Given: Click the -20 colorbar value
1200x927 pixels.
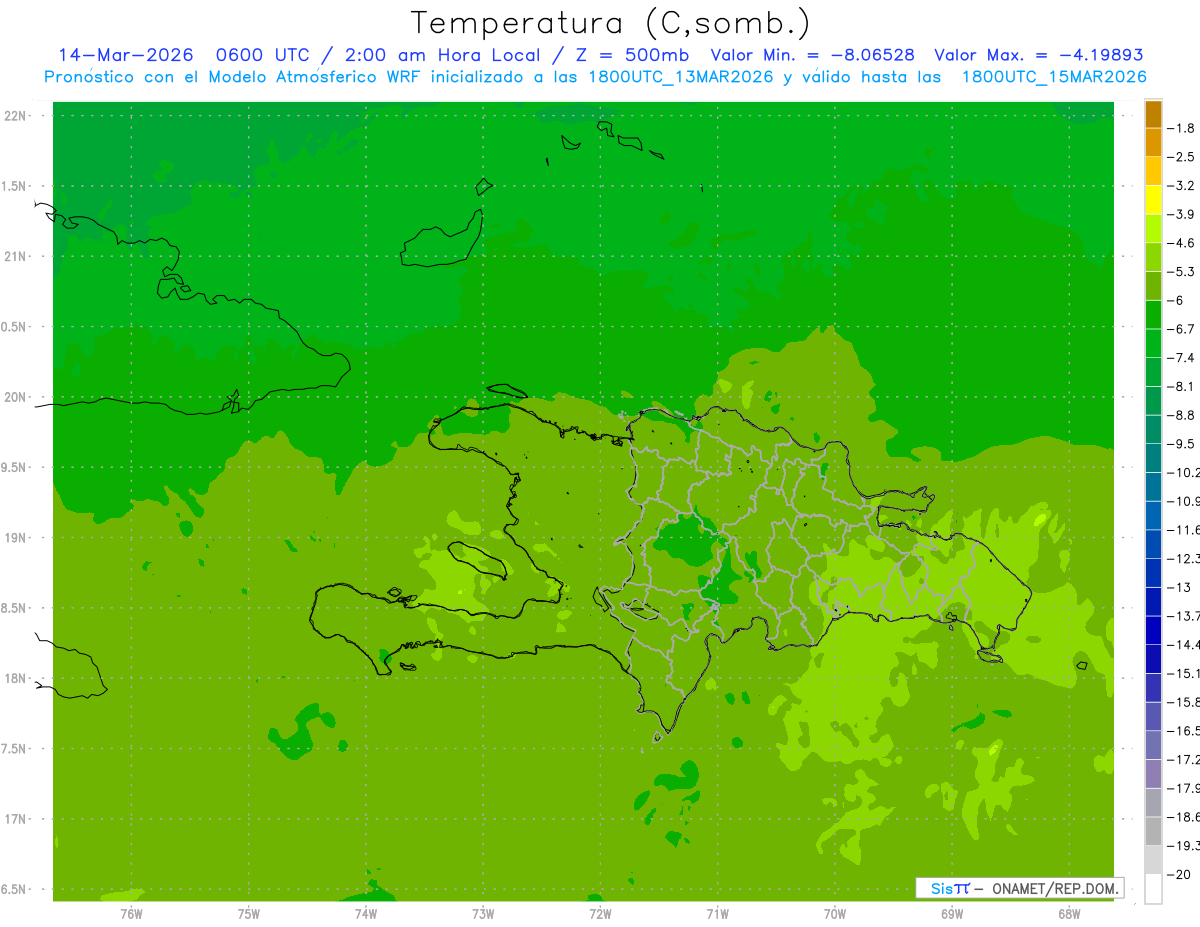Looking at the screenshot, I should point(1179,874).
